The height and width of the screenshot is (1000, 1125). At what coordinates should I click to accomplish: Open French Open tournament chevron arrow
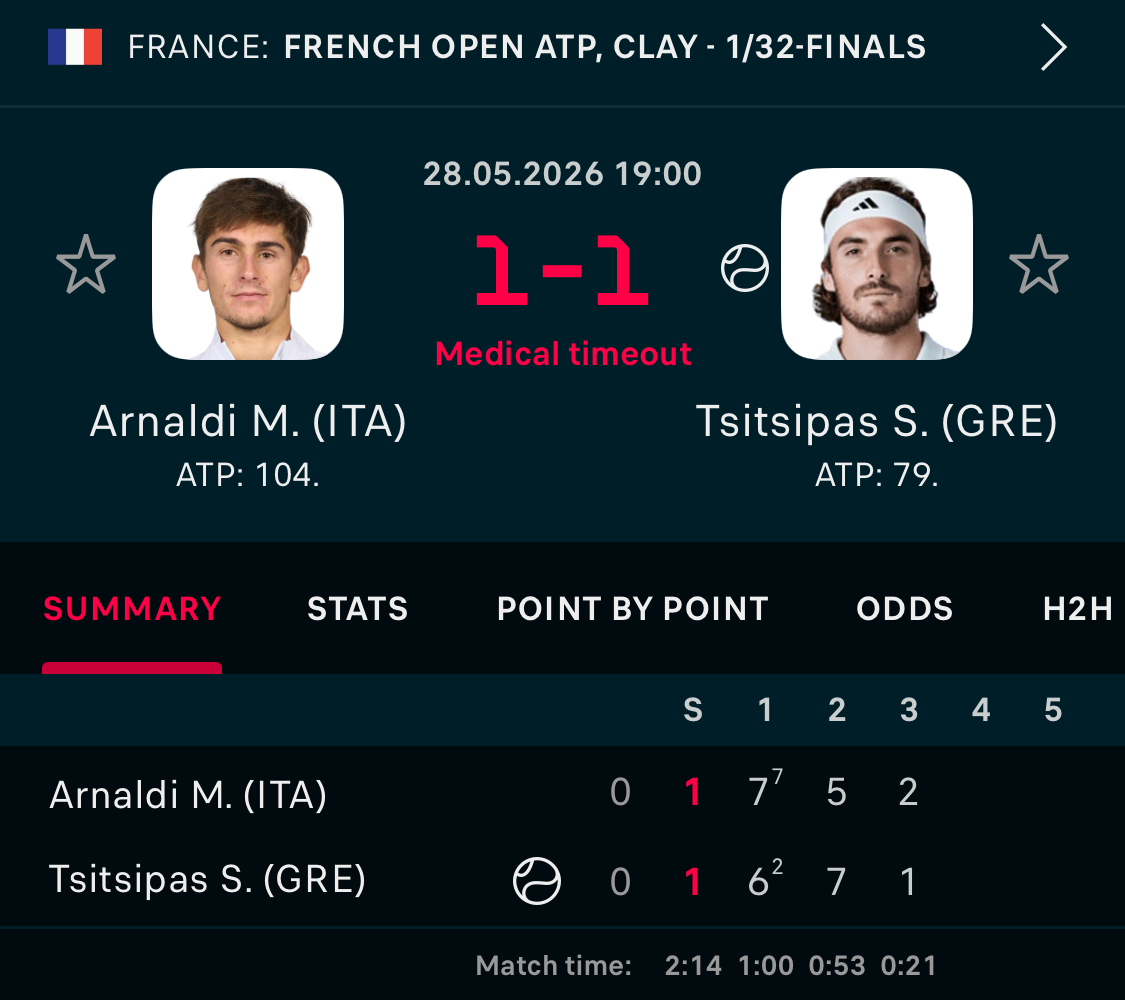1053,47
